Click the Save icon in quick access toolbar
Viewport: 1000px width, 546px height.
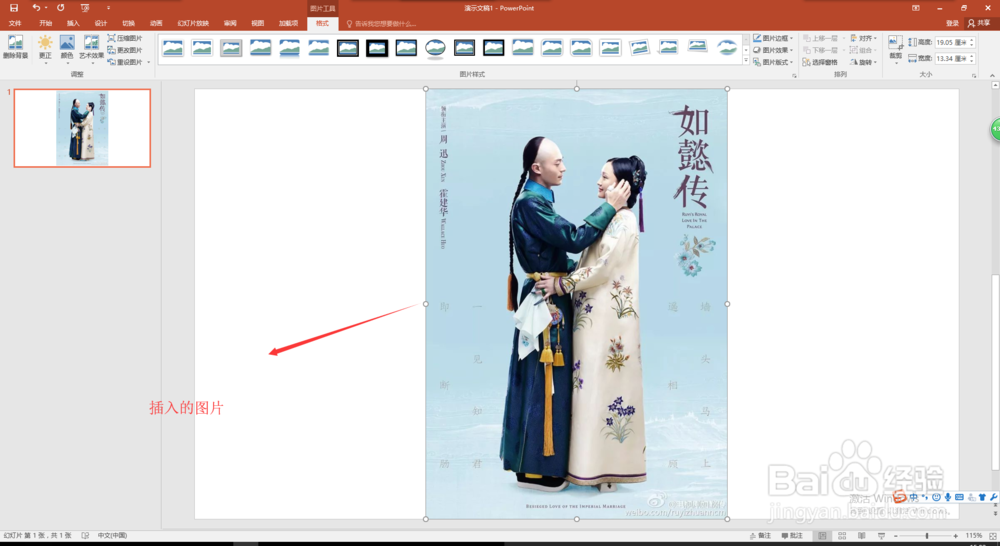(x=13, y=8)
